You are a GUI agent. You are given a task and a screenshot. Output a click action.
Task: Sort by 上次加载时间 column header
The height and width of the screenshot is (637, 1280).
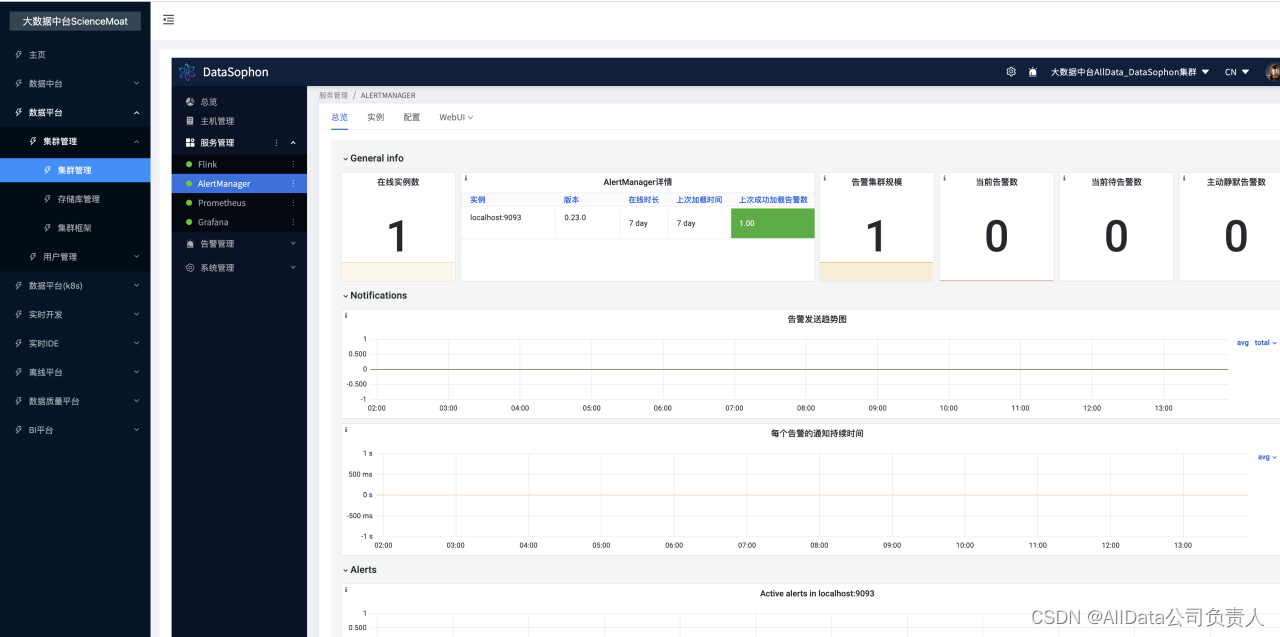700,200
